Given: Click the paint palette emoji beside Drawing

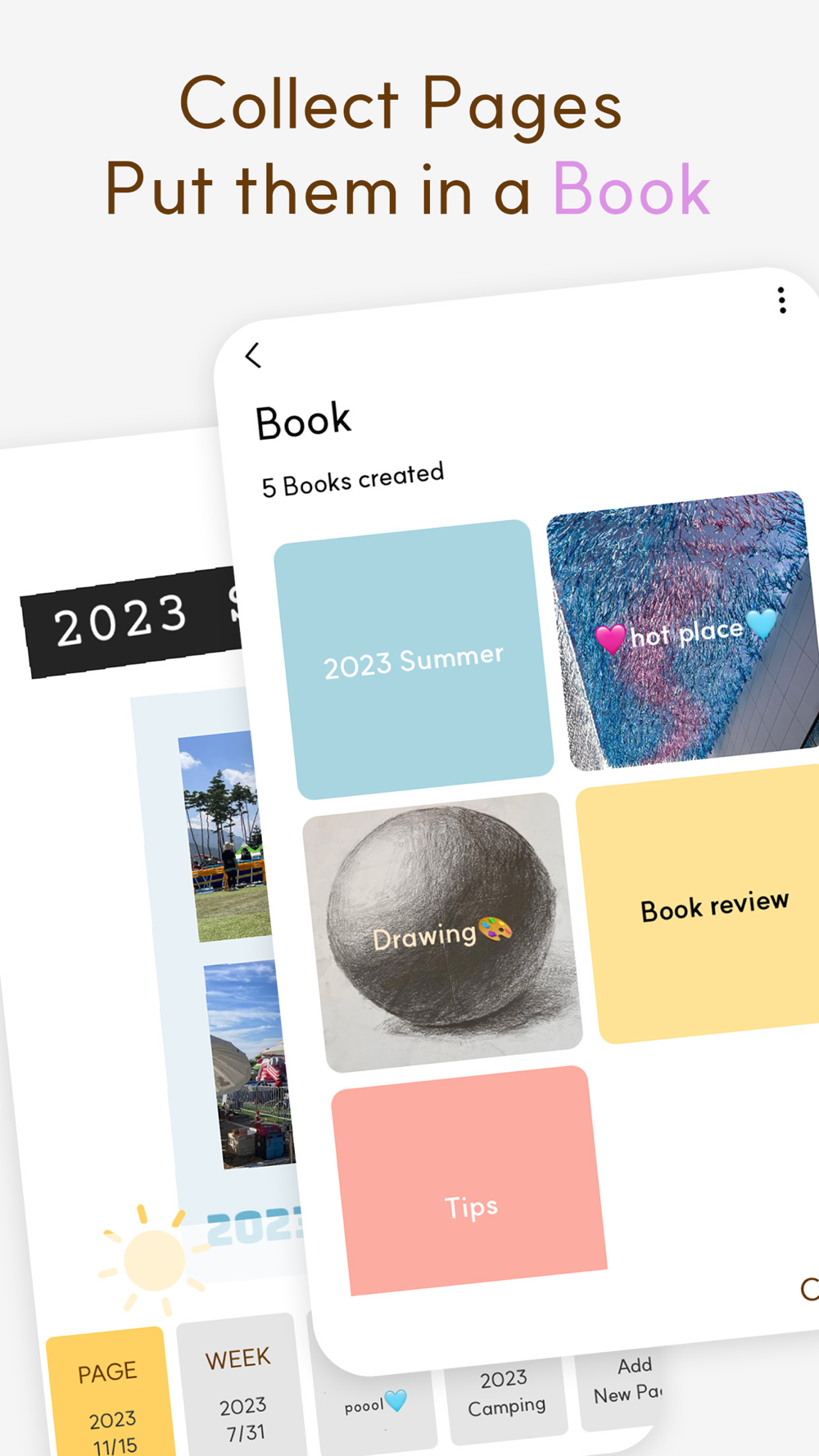Looking at the screenshot, I should (495, 929).
